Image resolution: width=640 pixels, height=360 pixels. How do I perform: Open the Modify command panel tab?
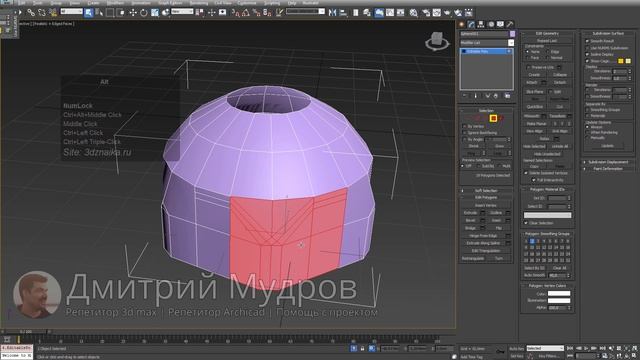[471, 24]
